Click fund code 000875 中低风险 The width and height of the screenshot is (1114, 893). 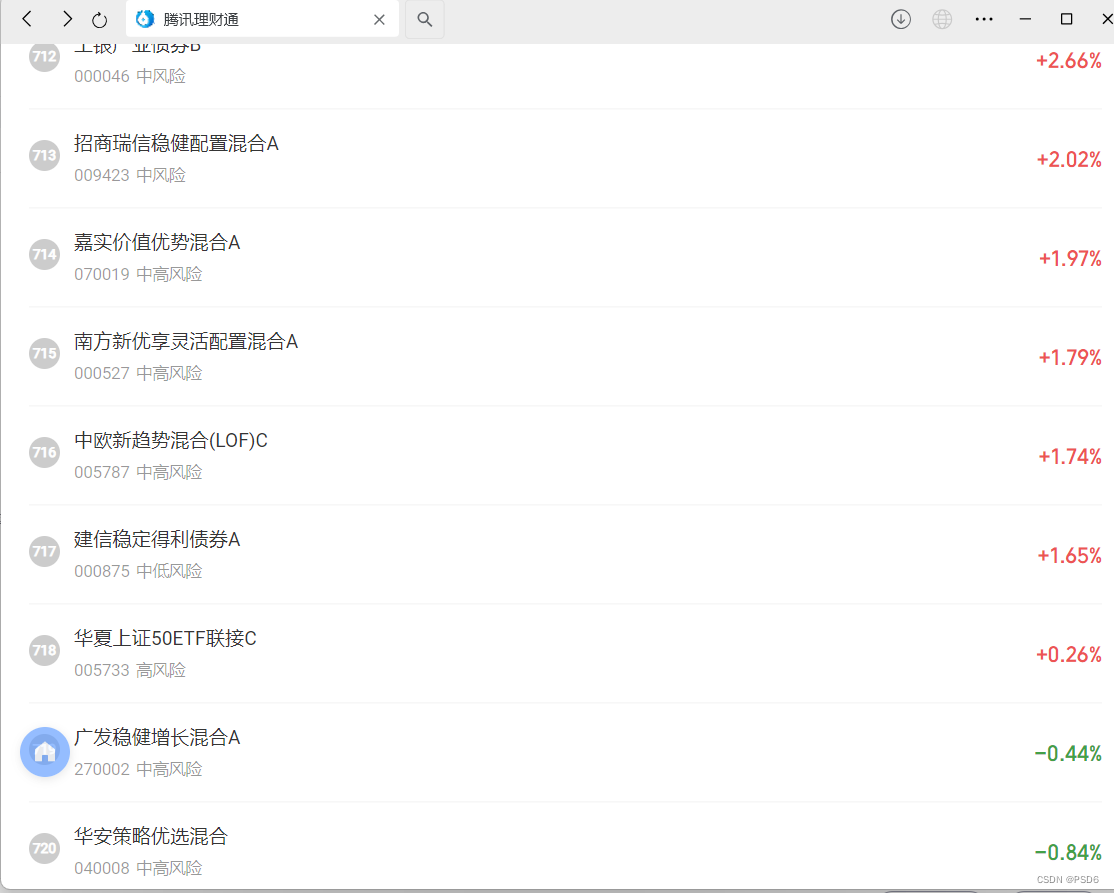[139, 571]
